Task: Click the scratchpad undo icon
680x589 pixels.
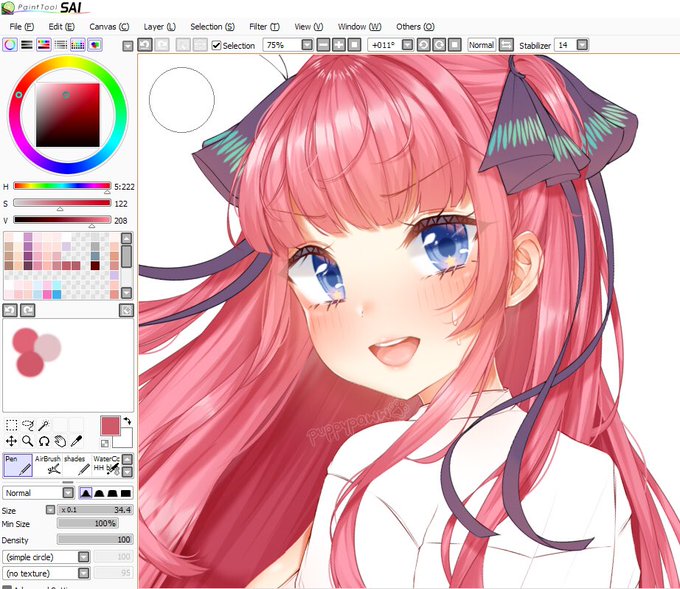Action: tap(10, 310)
